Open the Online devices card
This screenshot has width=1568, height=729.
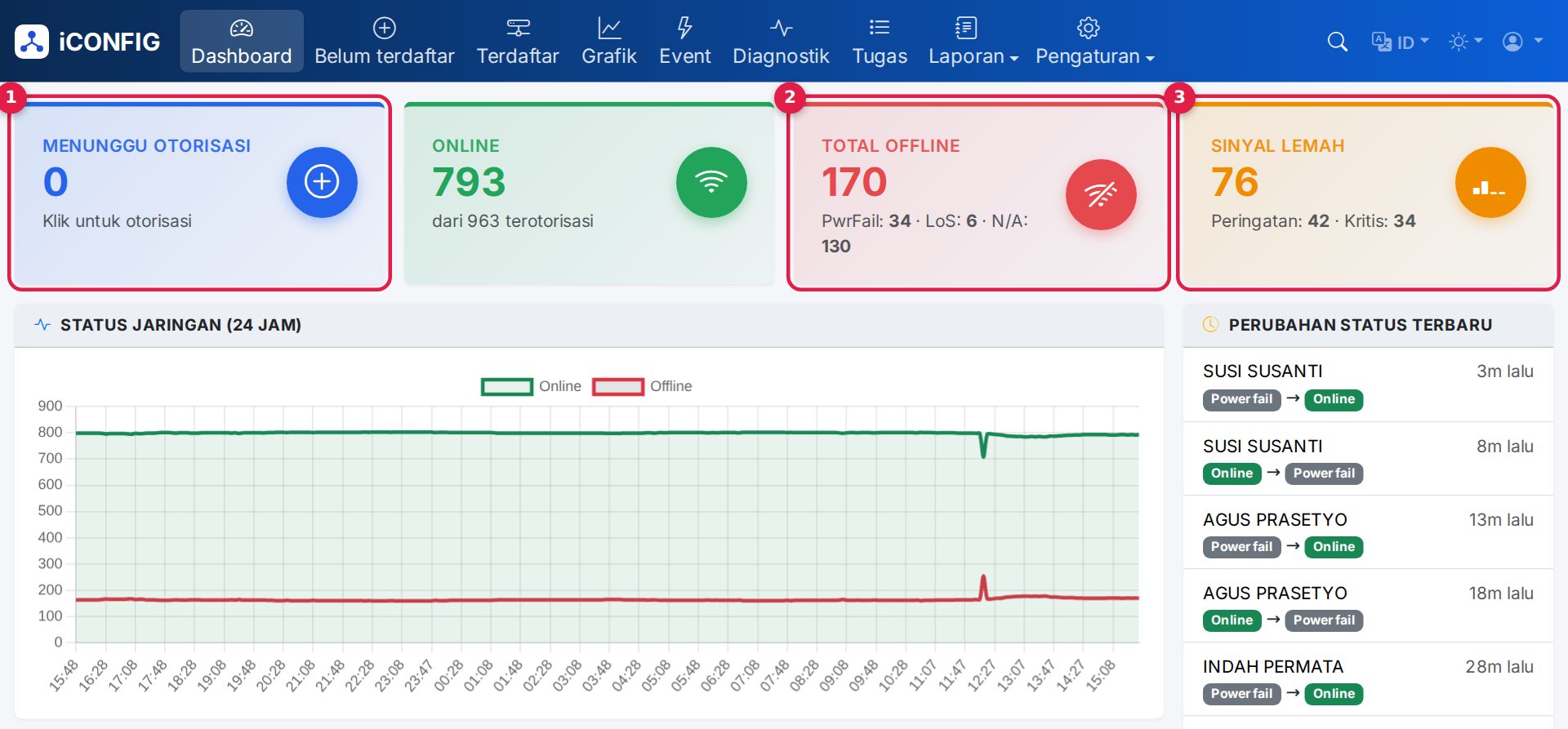(x=590, y=193)
